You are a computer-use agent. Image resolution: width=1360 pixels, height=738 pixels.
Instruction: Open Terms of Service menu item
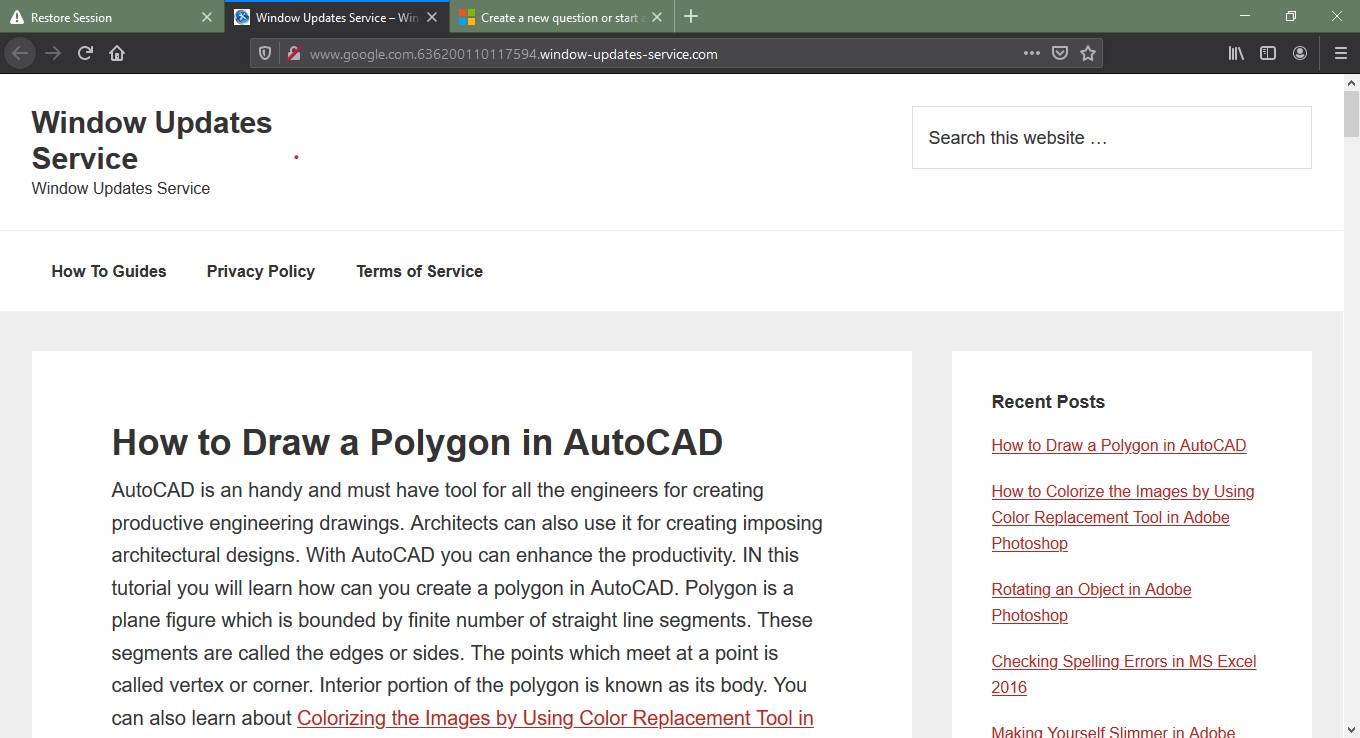[x=419, y=271]
